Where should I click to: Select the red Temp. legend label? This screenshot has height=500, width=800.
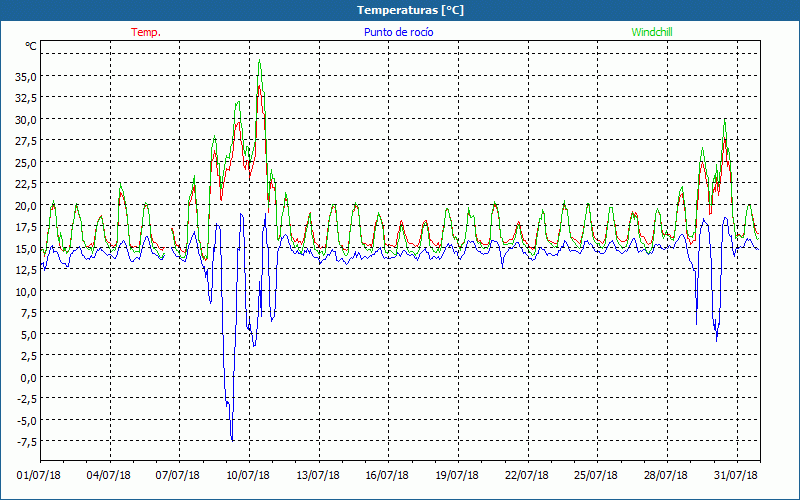pos(146,32)
